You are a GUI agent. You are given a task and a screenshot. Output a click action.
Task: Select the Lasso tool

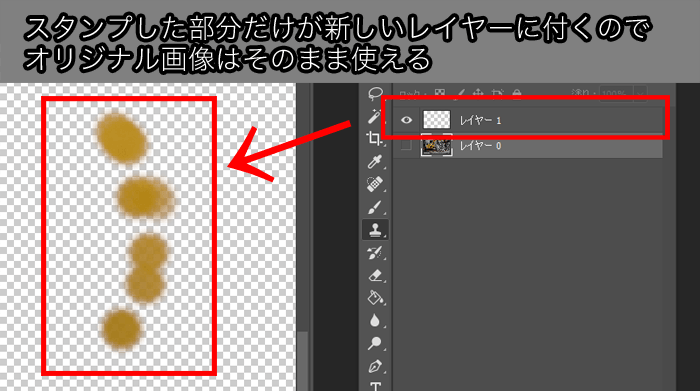[375, 93]
